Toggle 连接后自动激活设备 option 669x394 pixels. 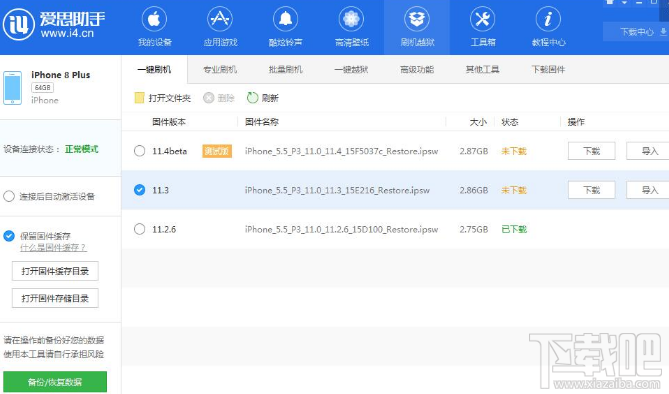tap(9, 196)
